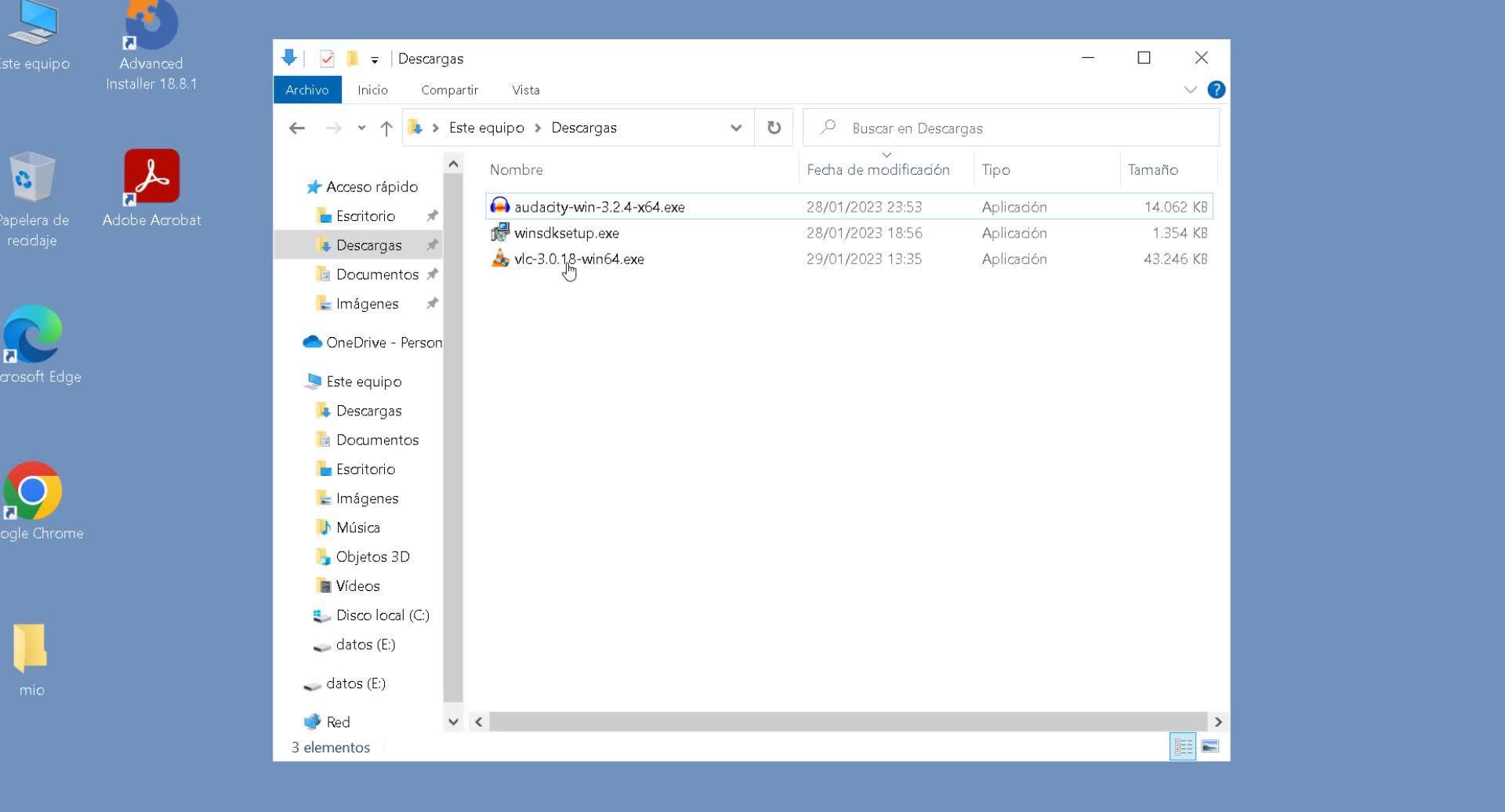Select Acceso rápido in navigation pane

(362, 187)
